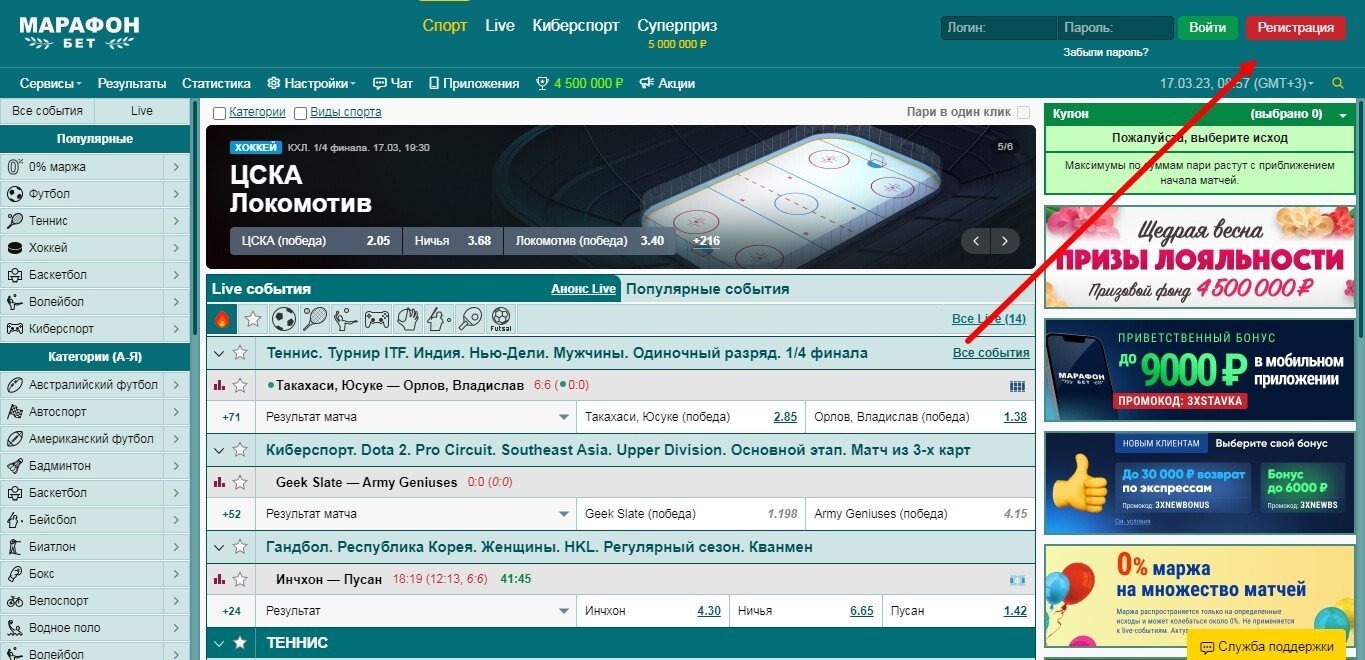Image resolution: width=1365 pixels, height=660 pixels.
Task: Toggle Пари в один клик checkbox
Action: point(1023,113)
